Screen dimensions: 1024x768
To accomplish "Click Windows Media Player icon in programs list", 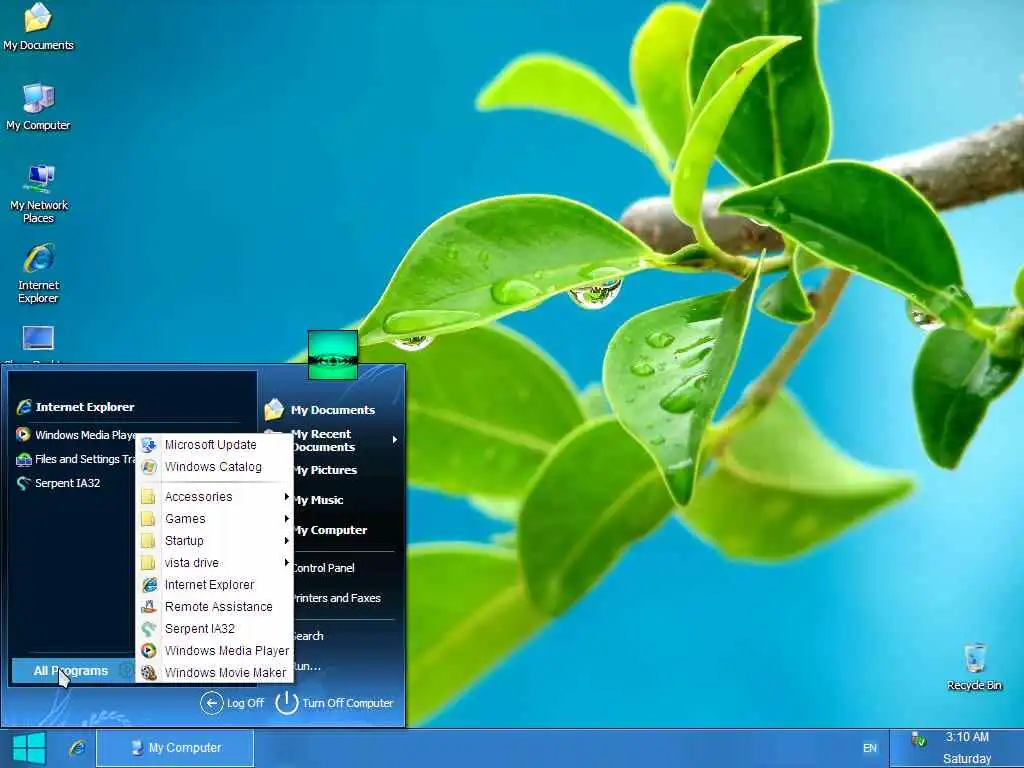I will [x=149, y=650].
